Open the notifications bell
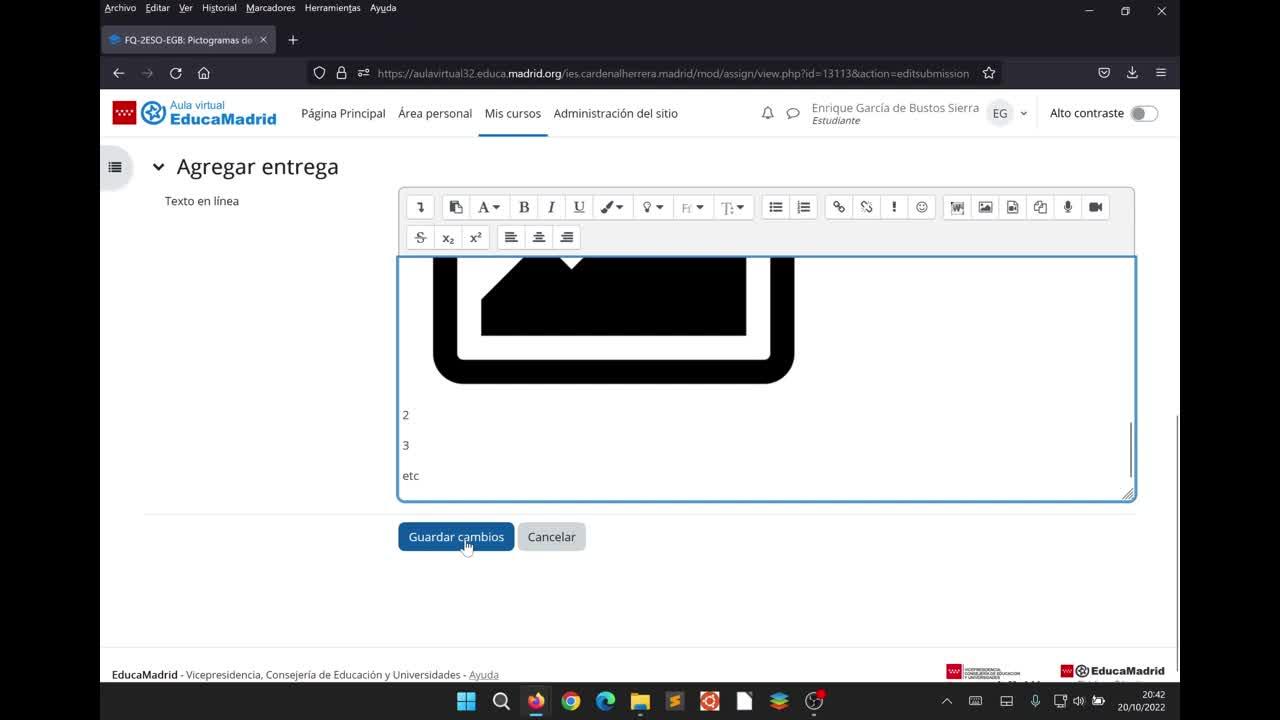 pyautogui.click(x=767, y=114)
